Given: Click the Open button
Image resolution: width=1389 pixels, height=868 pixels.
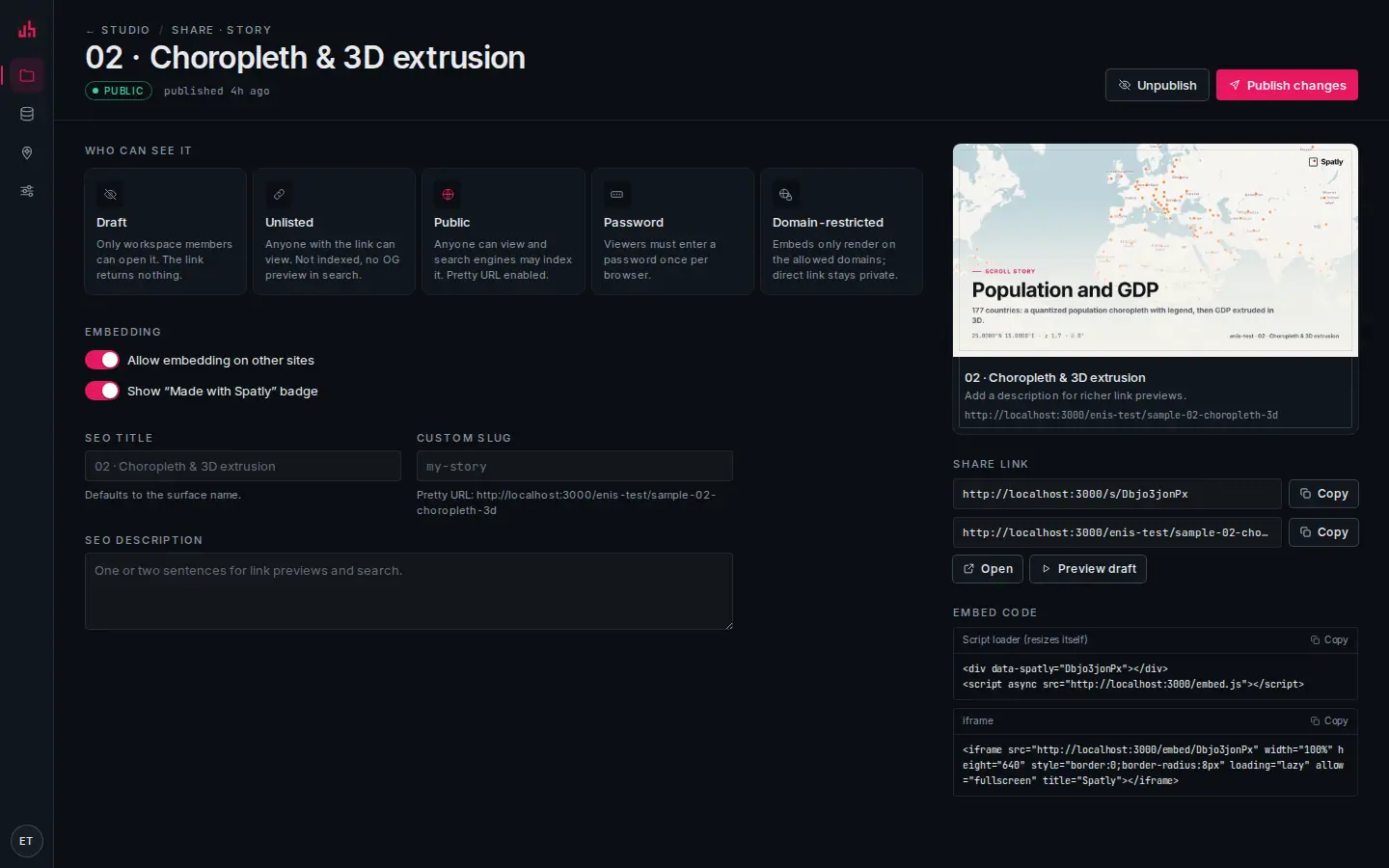Looking at the screenshot, I should coord(988,569).
